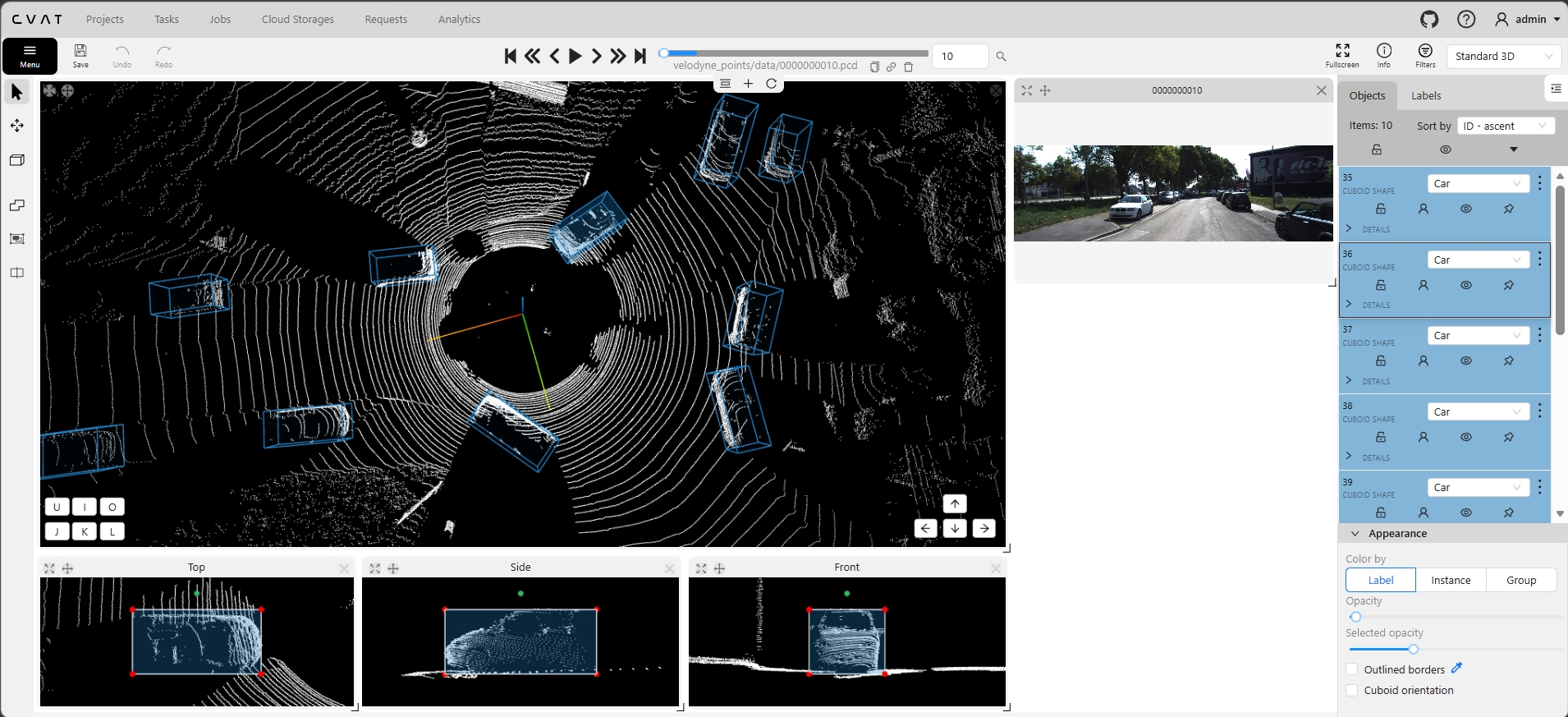
Task: Toggle occluded on object 38
Action: [1424, 437]
